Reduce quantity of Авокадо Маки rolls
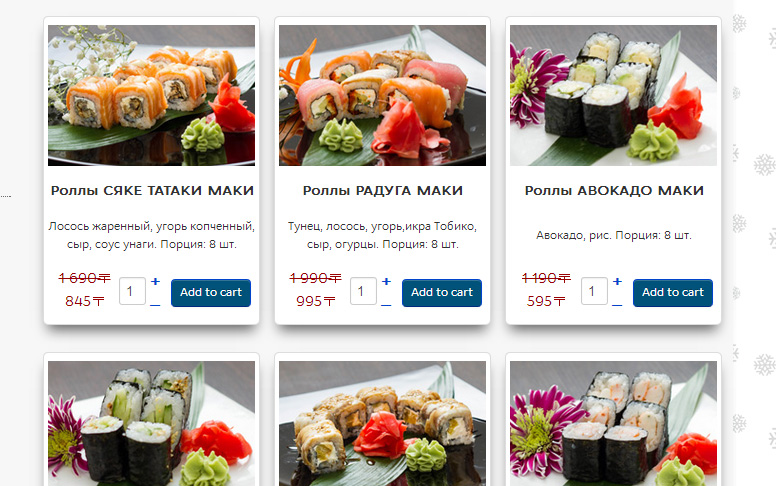Viewport: 776px width, 486px height. [x=617, y=305]
